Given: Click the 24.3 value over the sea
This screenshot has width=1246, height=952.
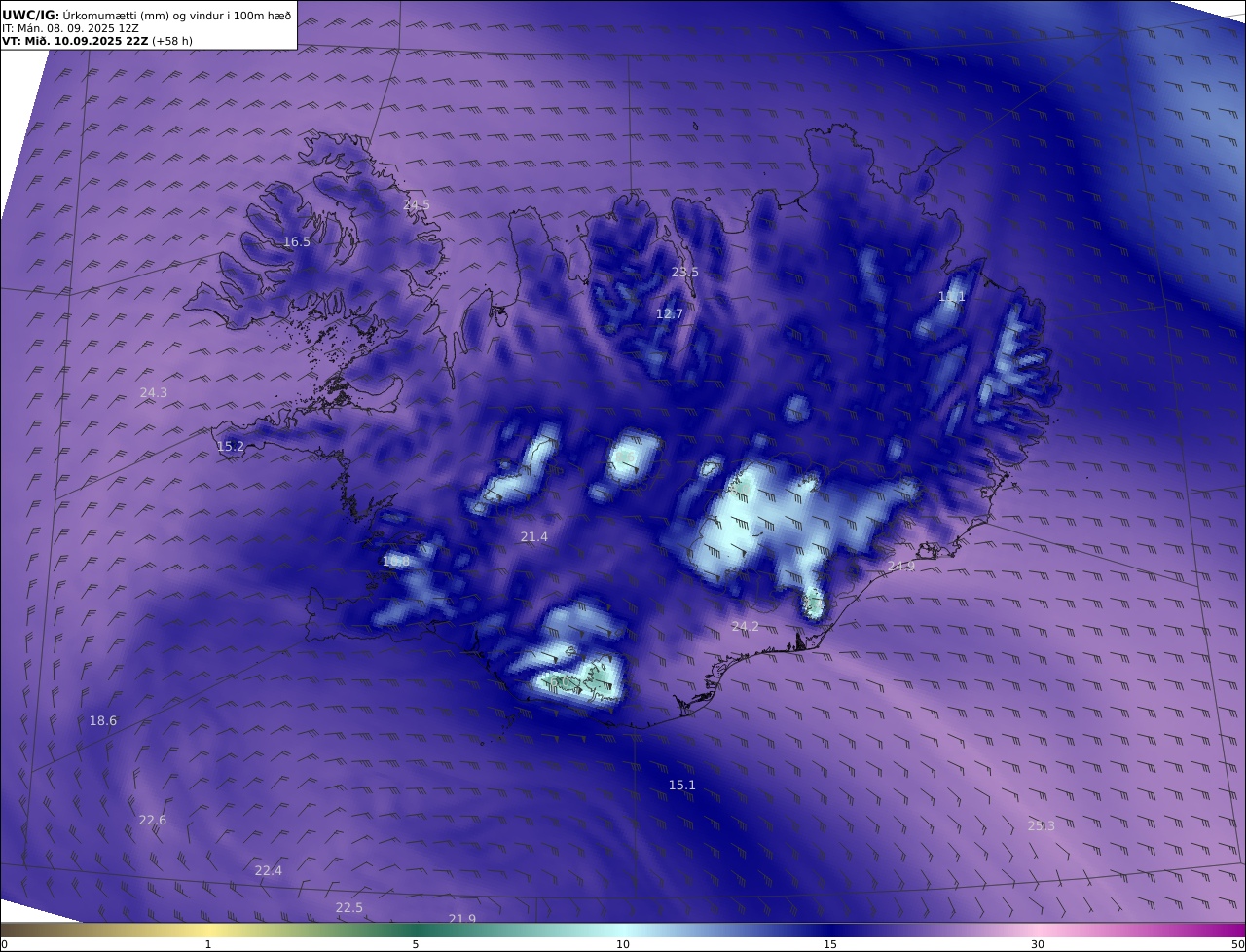Looking at the screenshot, I should (x=154, y=393).
